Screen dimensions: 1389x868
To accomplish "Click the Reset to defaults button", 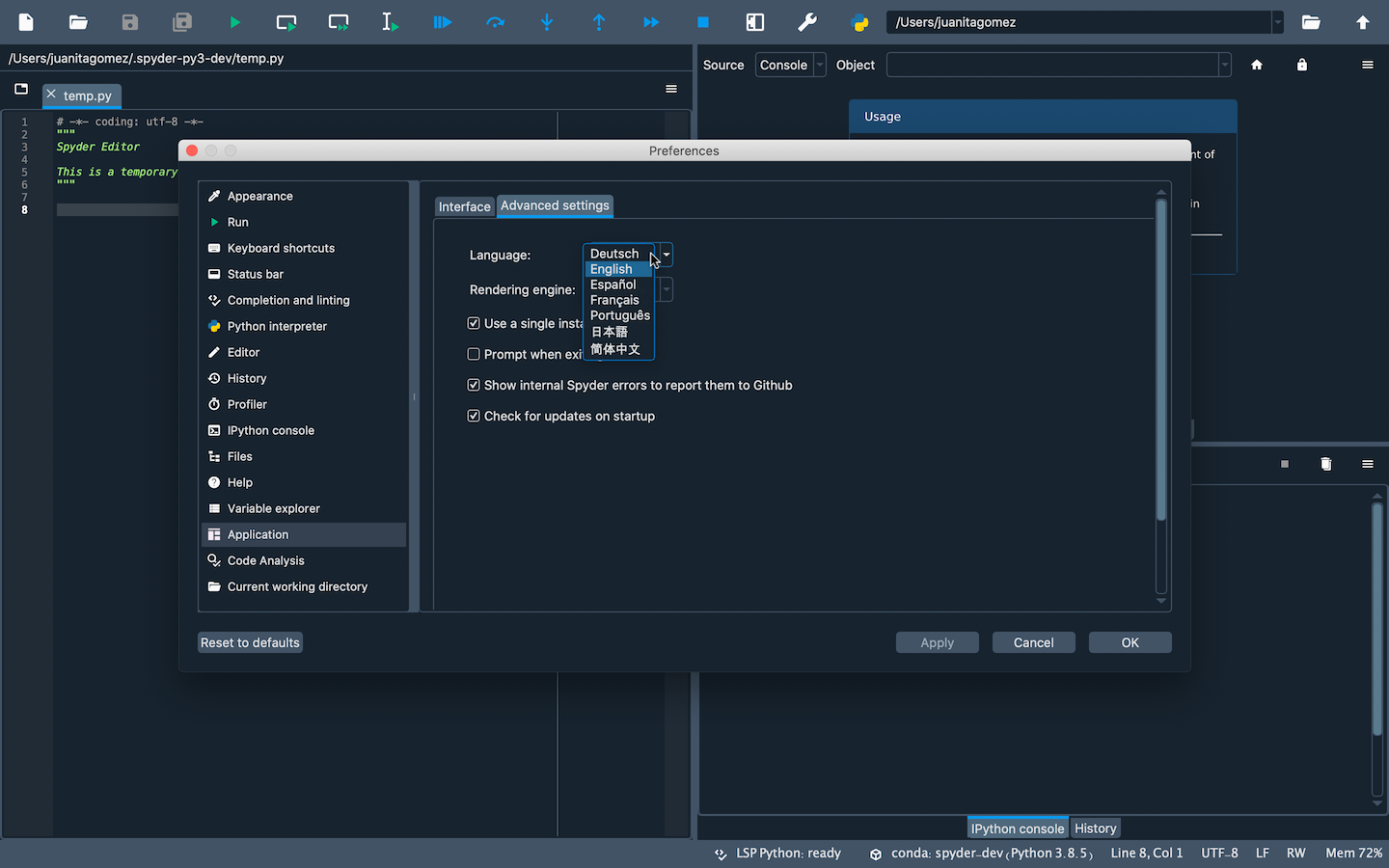I will [x=250, y=641].
